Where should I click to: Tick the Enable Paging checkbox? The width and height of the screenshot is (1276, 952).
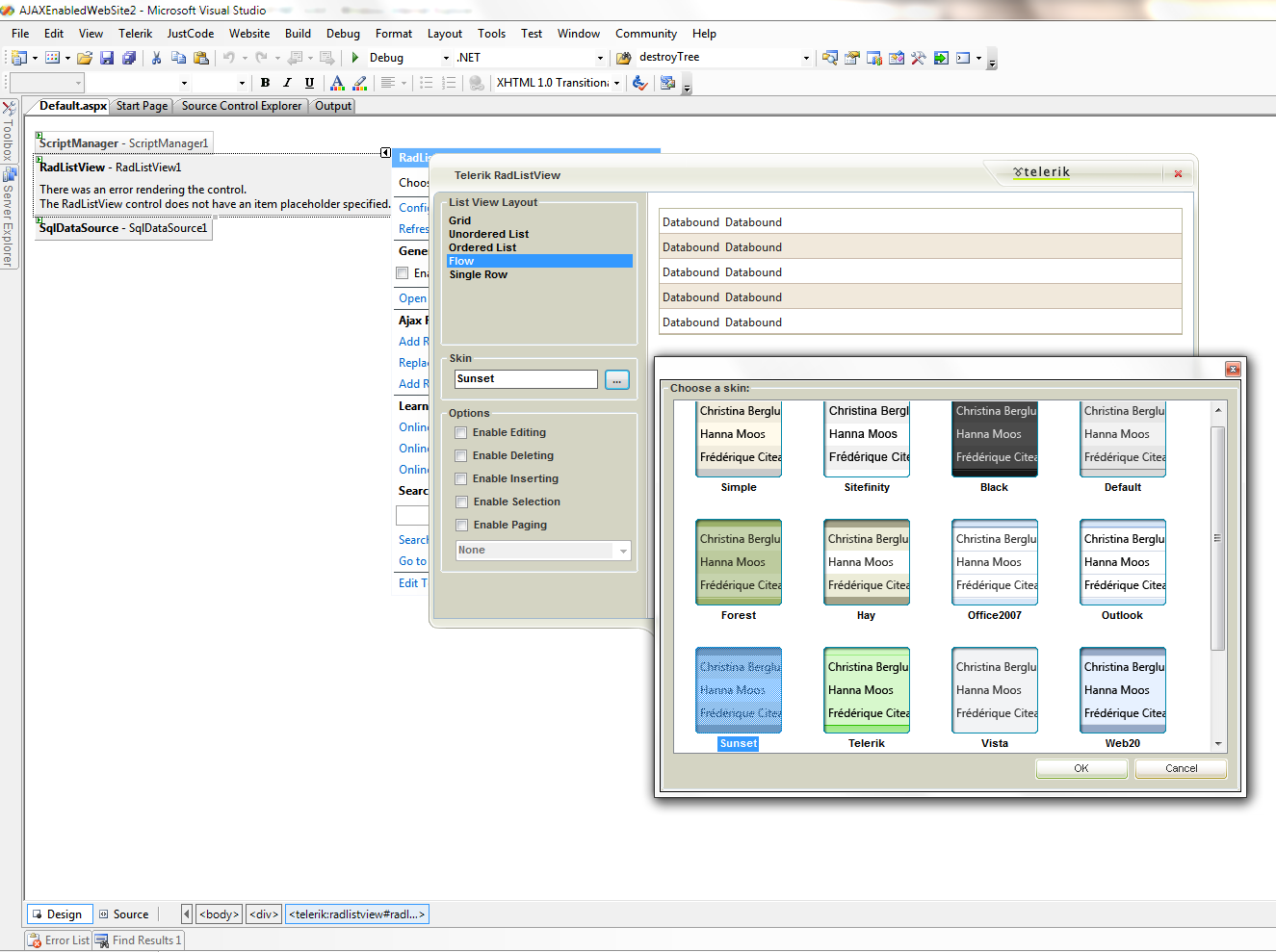[x=461, y=526]
